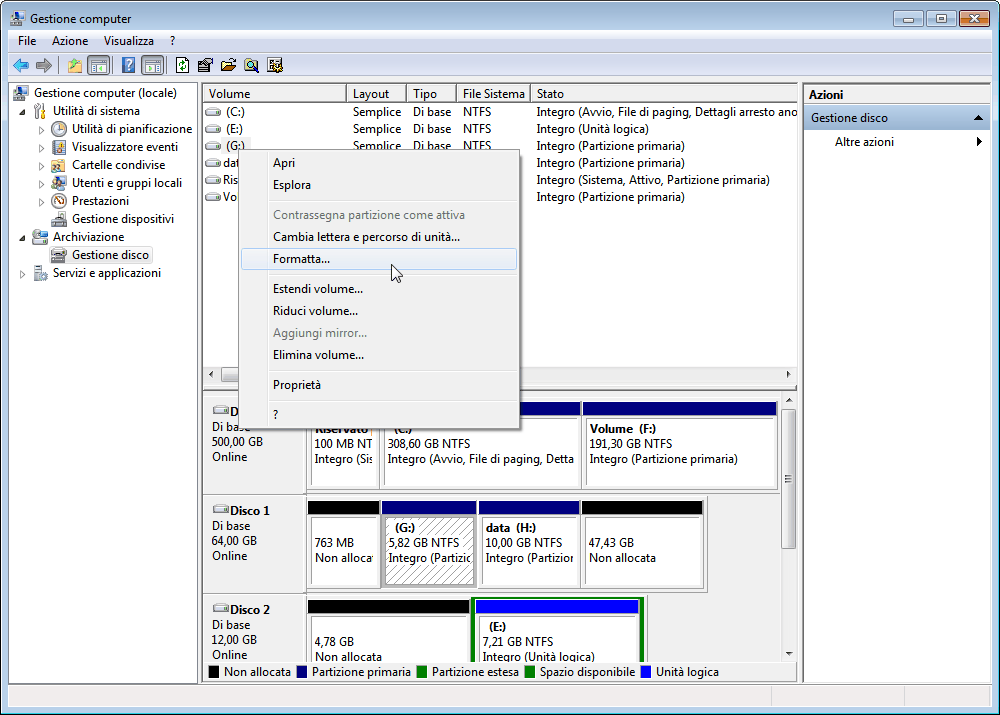The image size is (1000, 715).
Task: Click the Up one level folder icon
Action: click(74, 65)
